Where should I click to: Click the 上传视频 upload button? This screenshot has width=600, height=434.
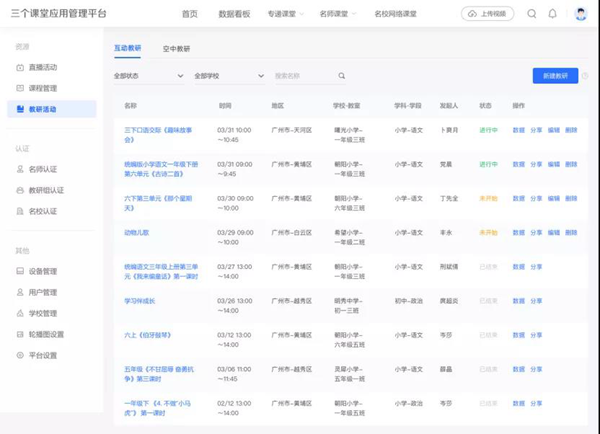(x=487, y=14)
